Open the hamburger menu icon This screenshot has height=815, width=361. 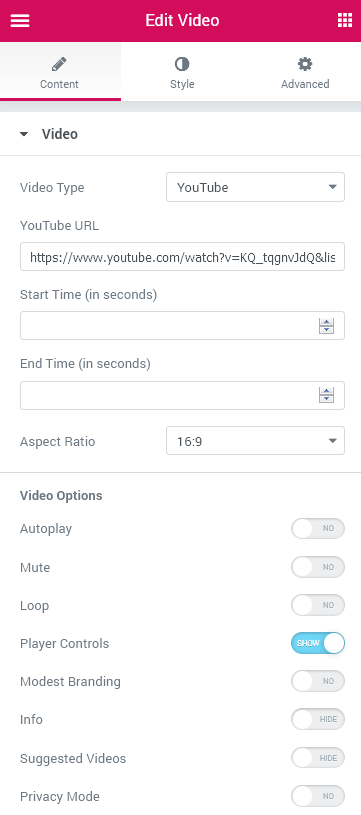click(20, 21)
